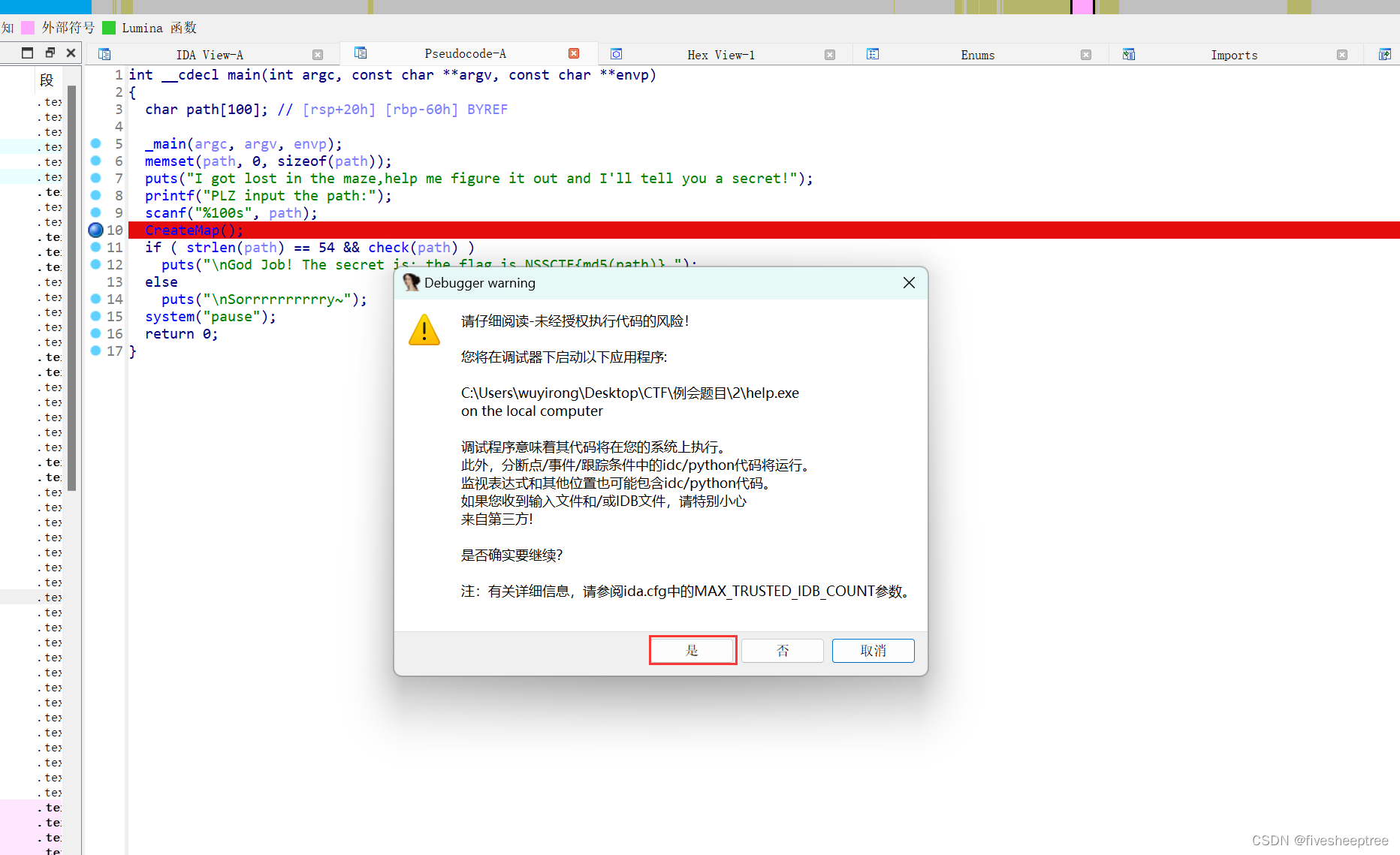Click the IDA View-A tab icon
This screenshot has width=1400, height=855.
[105, 54]
